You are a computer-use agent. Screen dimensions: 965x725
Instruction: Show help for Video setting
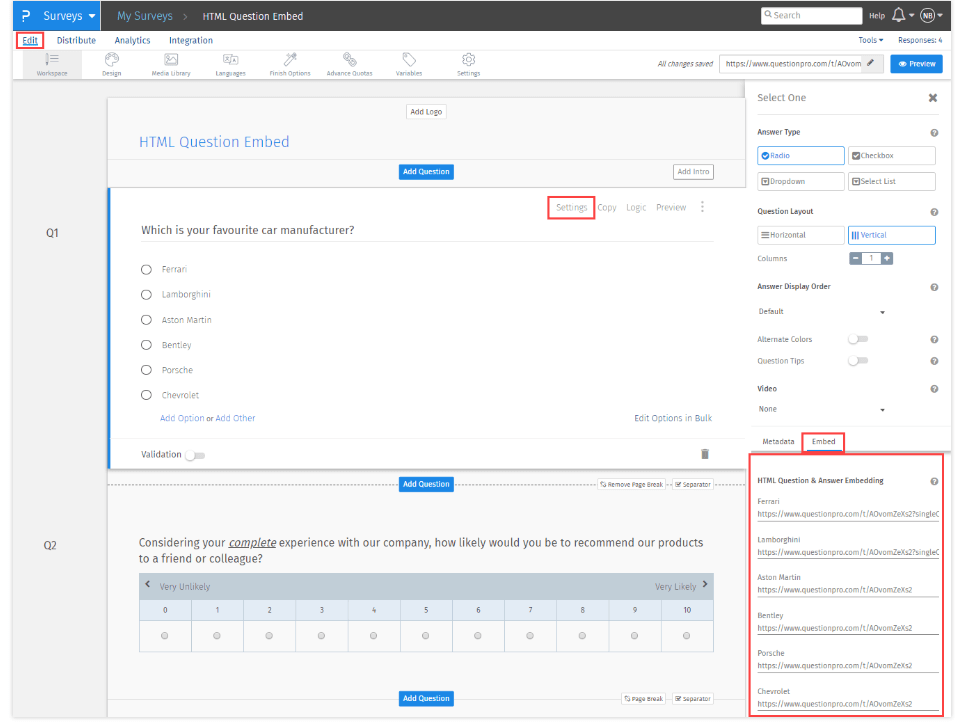click(x=934, y=389)
